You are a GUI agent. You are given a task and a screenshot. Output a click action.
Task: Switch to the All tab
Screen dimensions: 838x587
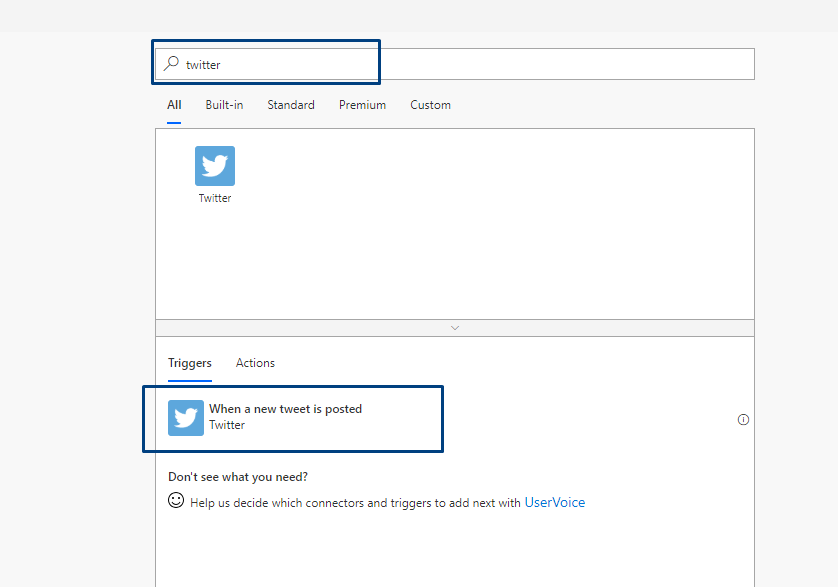tap(174, 105)
